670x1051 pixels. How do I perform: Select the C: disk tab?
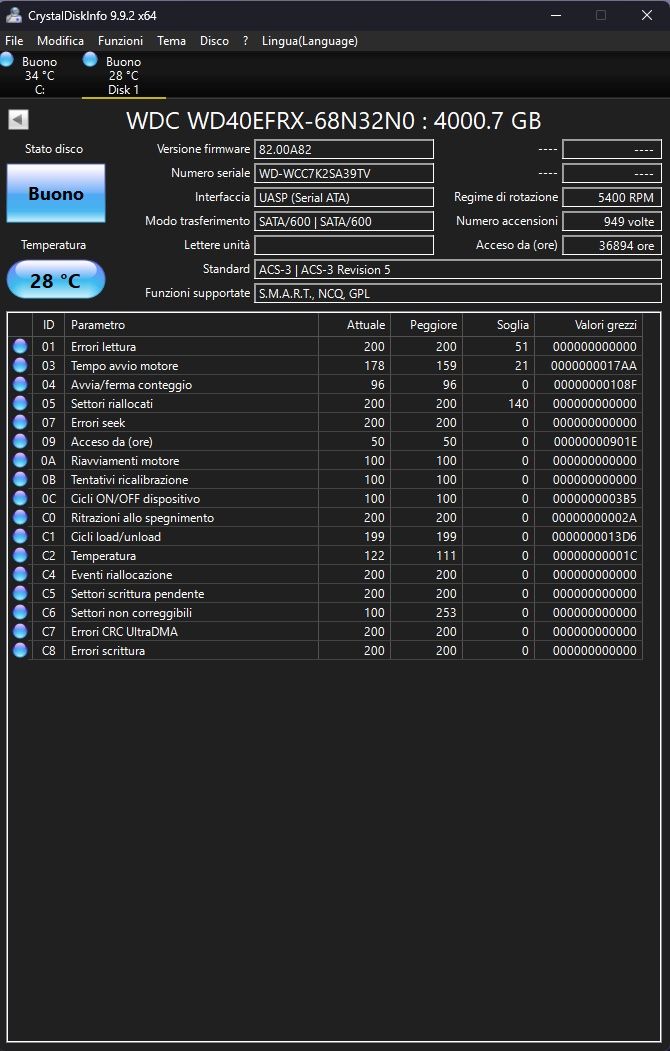click(39, 75)
